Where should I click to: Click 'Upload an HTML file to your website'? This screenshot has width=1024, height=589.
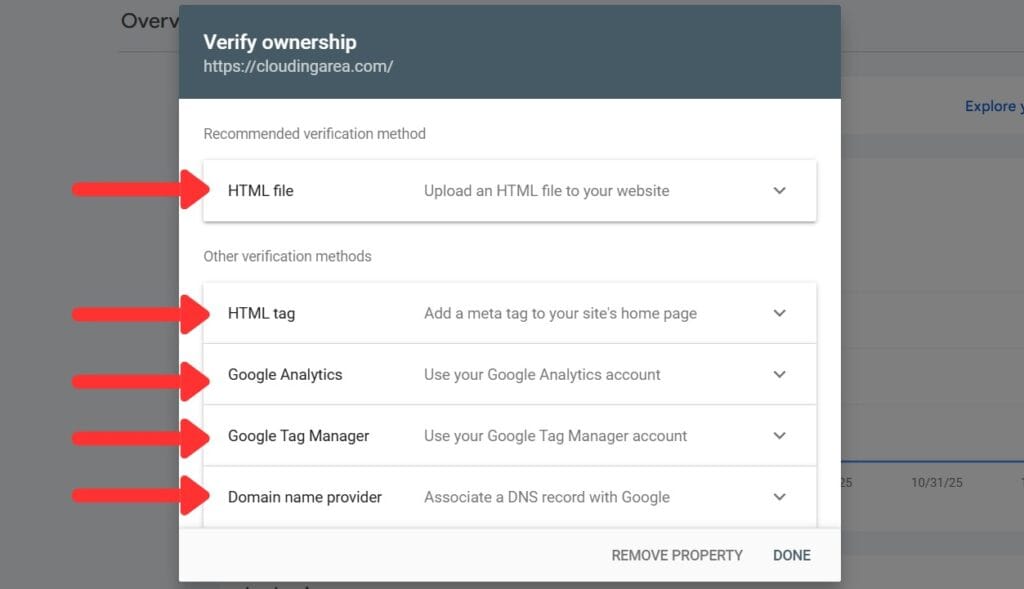coord(546,191)
